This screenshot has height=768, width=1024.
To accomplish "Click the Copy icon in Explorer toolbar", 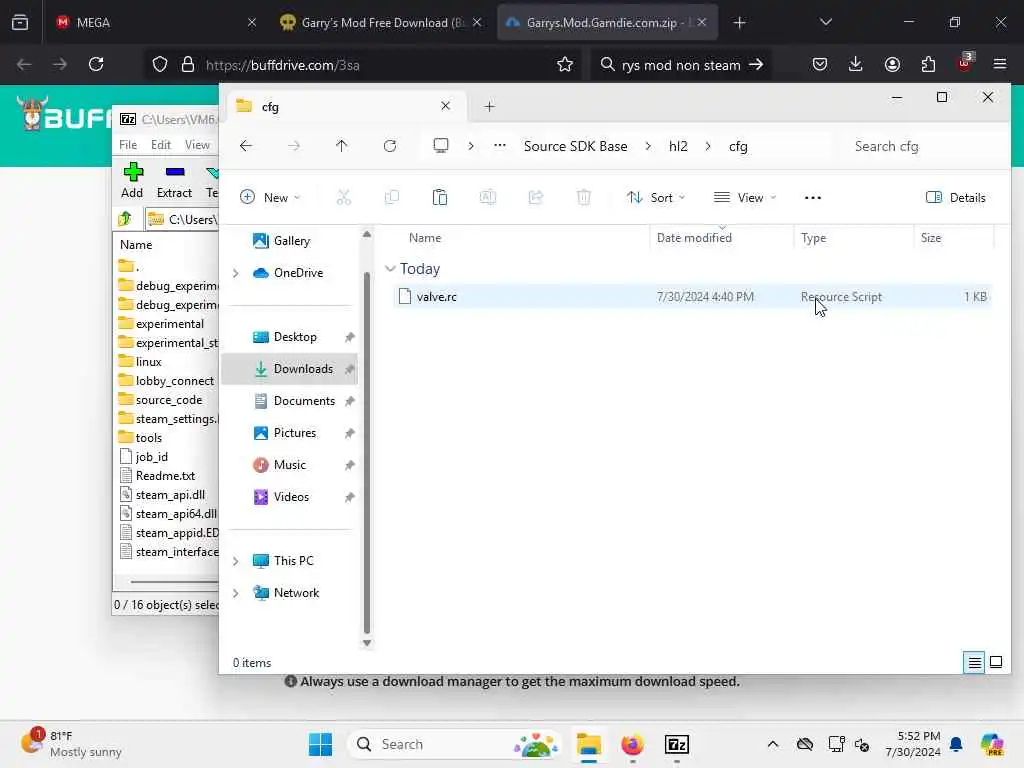I will click(x=392, y=197).
